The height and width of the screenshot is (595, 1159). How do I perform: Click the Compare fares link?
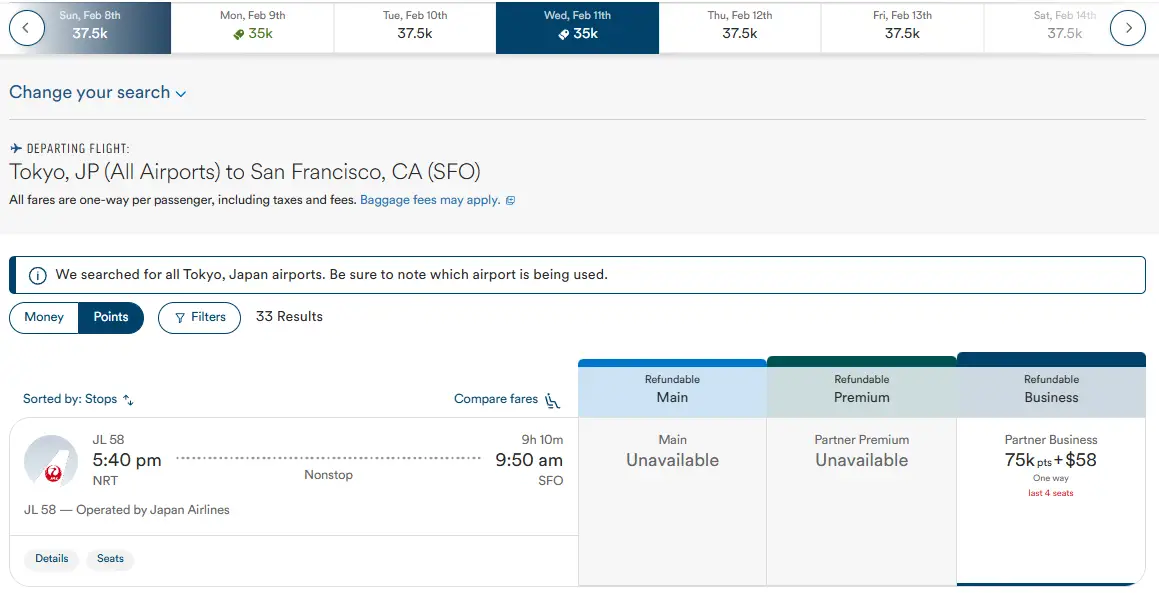point(496,399)
